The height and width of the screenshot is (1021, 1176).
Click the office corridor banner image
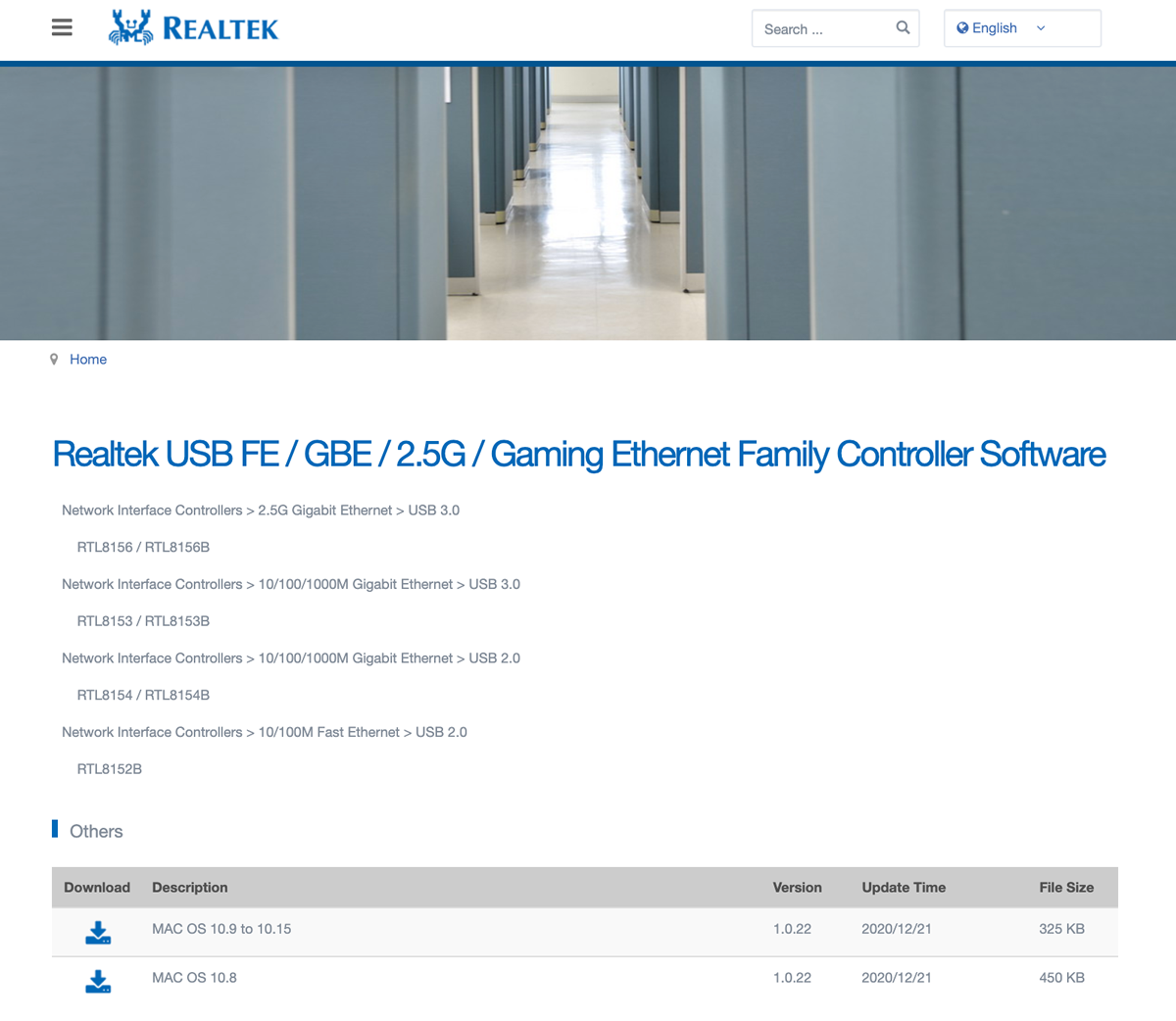(x=588, y=203)
